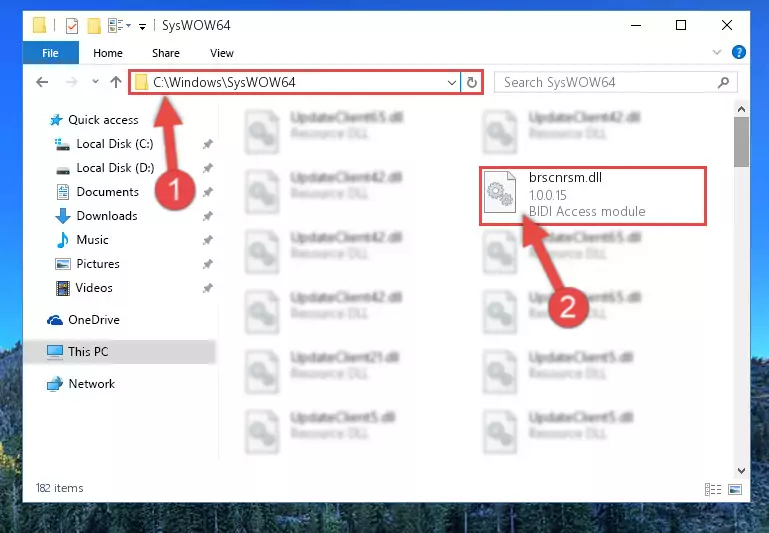Image resolution: width=769 pixels, height=533 pixels.
Task: Click pin icon beside Local Disk (D:)
Action: click(x=208, y=168)
